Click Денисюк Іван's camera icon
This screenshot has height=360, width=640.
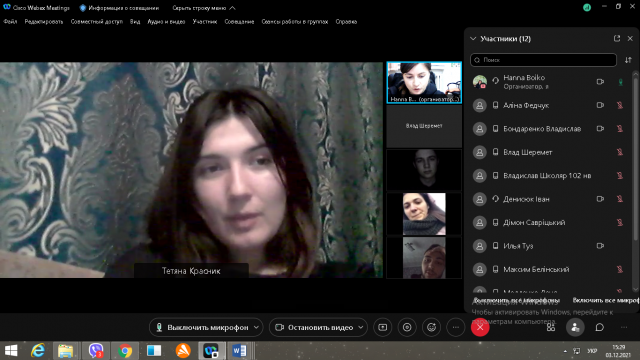pyautogui.click(x=600, y=199)
